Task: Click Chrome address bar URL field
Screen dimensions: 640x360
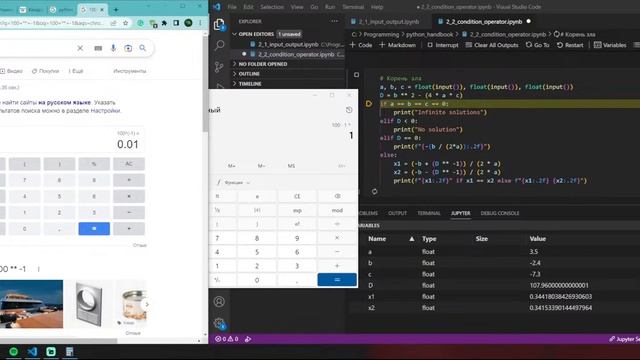Action: tap(53, 23)
